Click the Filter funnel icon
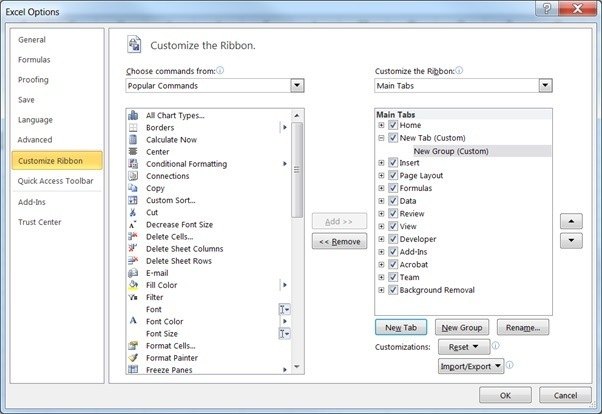The image size is (602, 414). [133, 297]
